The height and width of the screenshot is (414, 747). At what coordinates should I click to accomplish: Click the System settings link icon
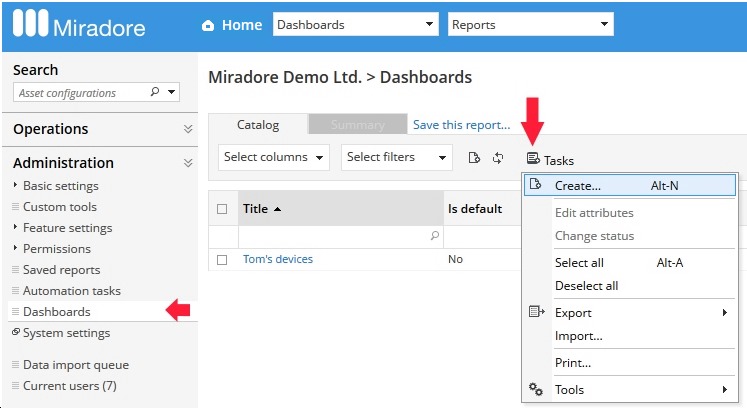[16, 332]
